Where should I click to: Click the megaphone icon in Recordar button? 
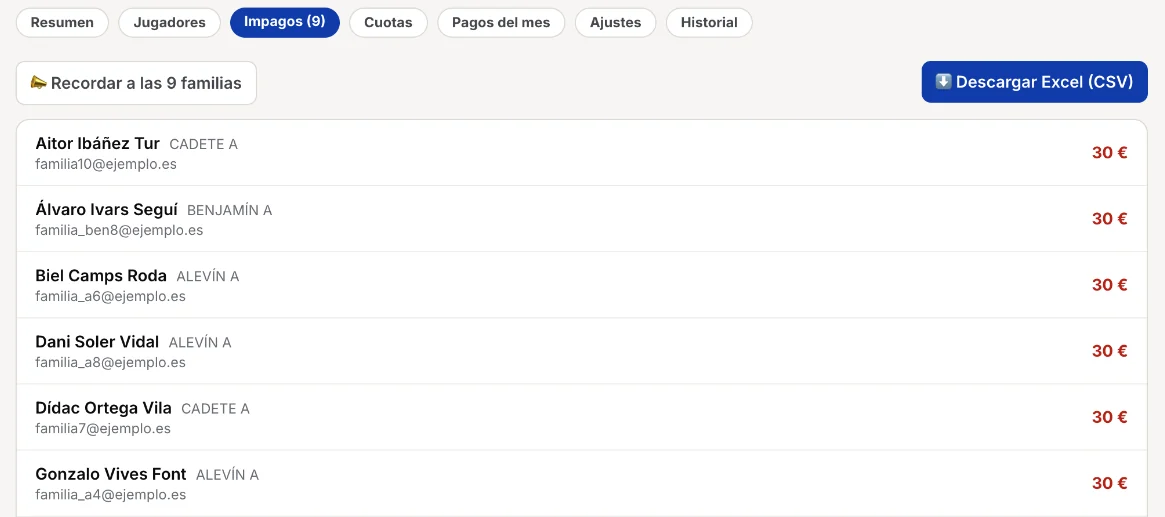coord(39,82)
